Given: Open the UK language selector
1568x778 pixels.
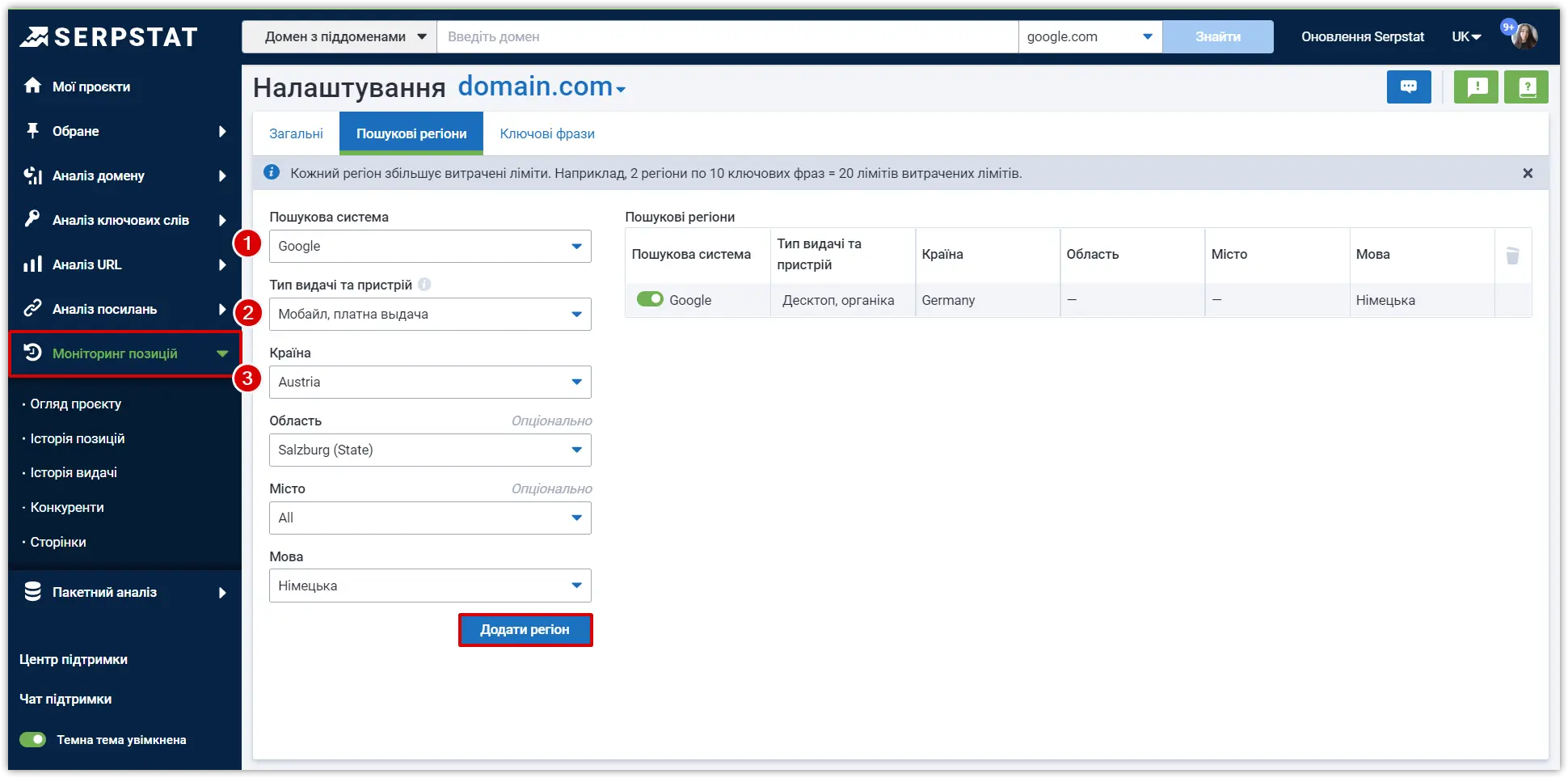Looking at the screenshot, I should [1466, 36].
